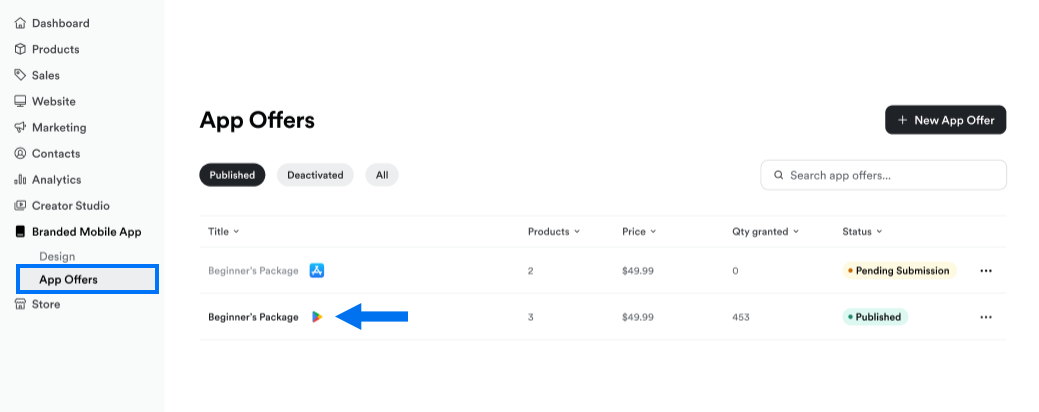Click the App Store icon beside Beginner's Package
The width and height of the screenshot is (1039, 412).
coord(317,270)
